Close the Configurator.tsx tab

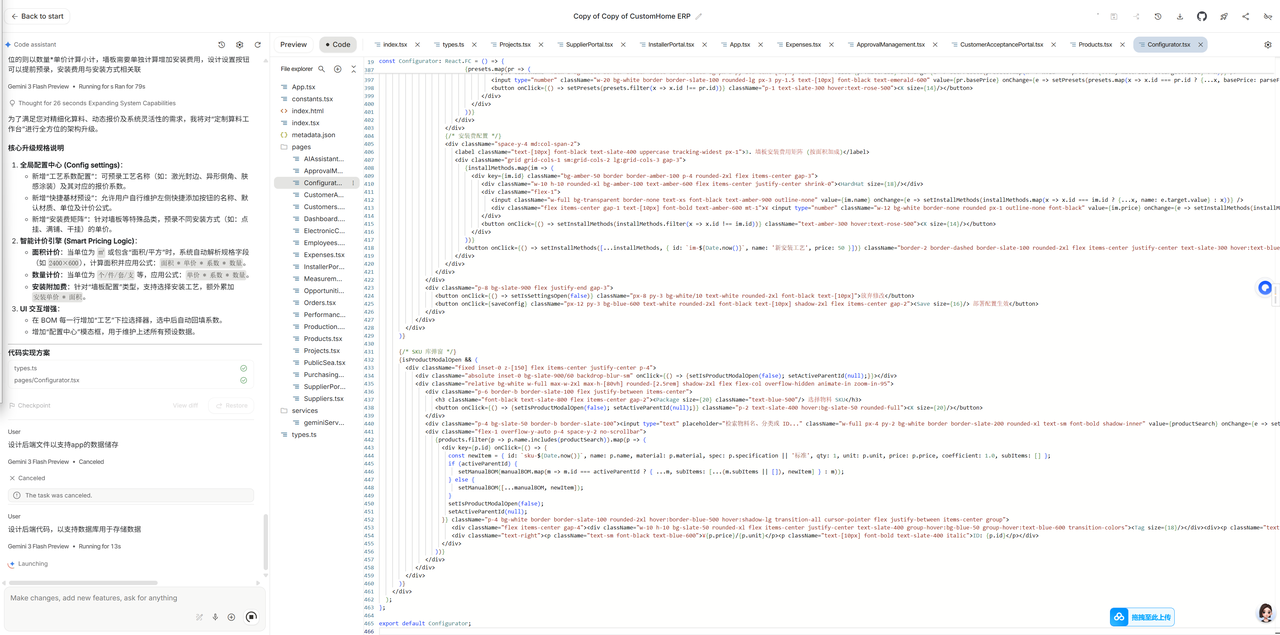point(1199,45)
